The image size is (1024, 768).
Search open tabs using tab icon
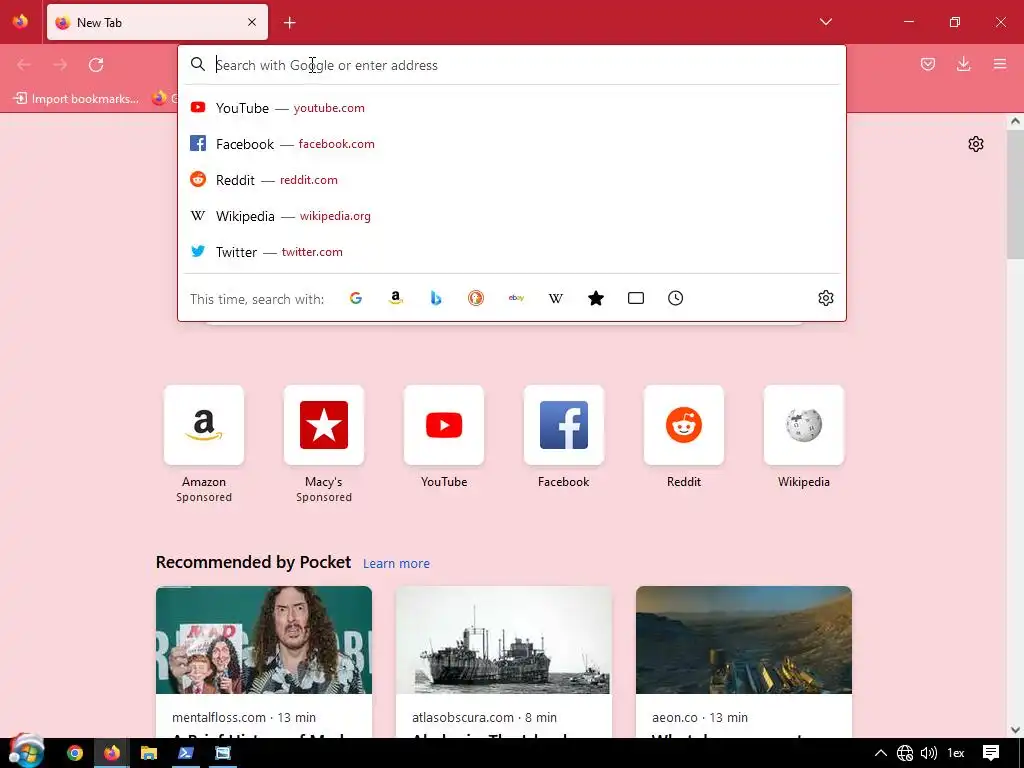(635, 298)
